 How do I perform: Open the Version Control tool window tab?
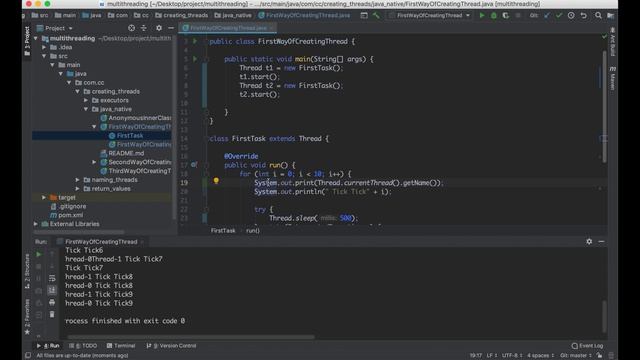[171, 346]
